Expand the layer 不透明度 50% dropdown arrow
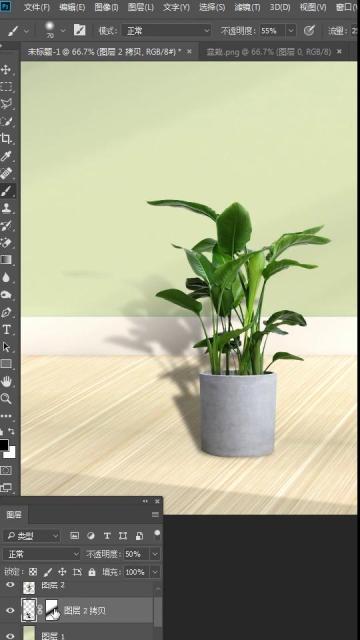Screen dimensions: 360x640 point(155,554)
